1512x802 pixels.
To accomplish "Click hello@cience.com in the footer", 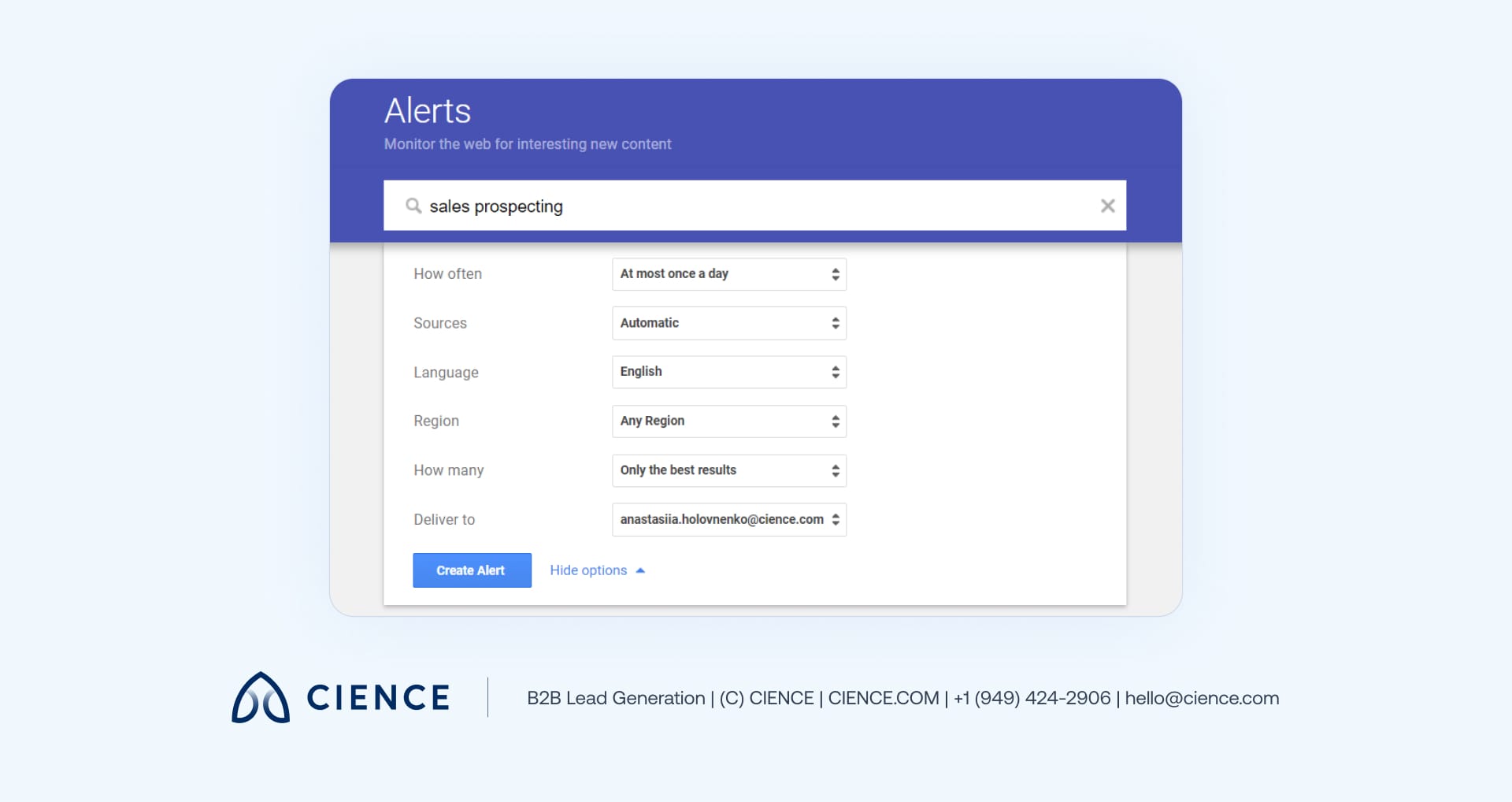I will (x=1202, y=698).
